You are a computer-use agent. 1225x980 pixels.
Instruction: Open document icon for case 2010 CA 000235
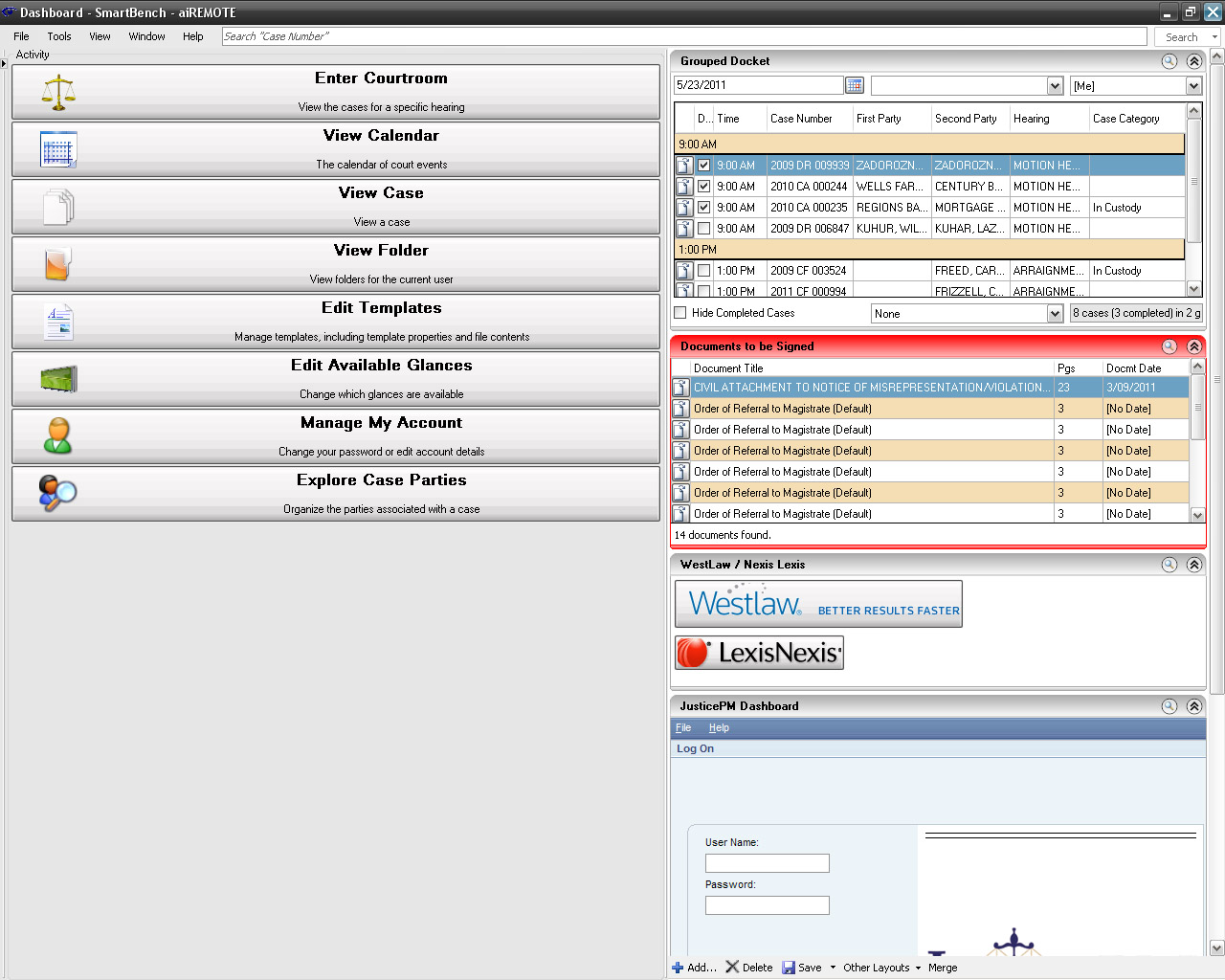(x=684, y=208)
